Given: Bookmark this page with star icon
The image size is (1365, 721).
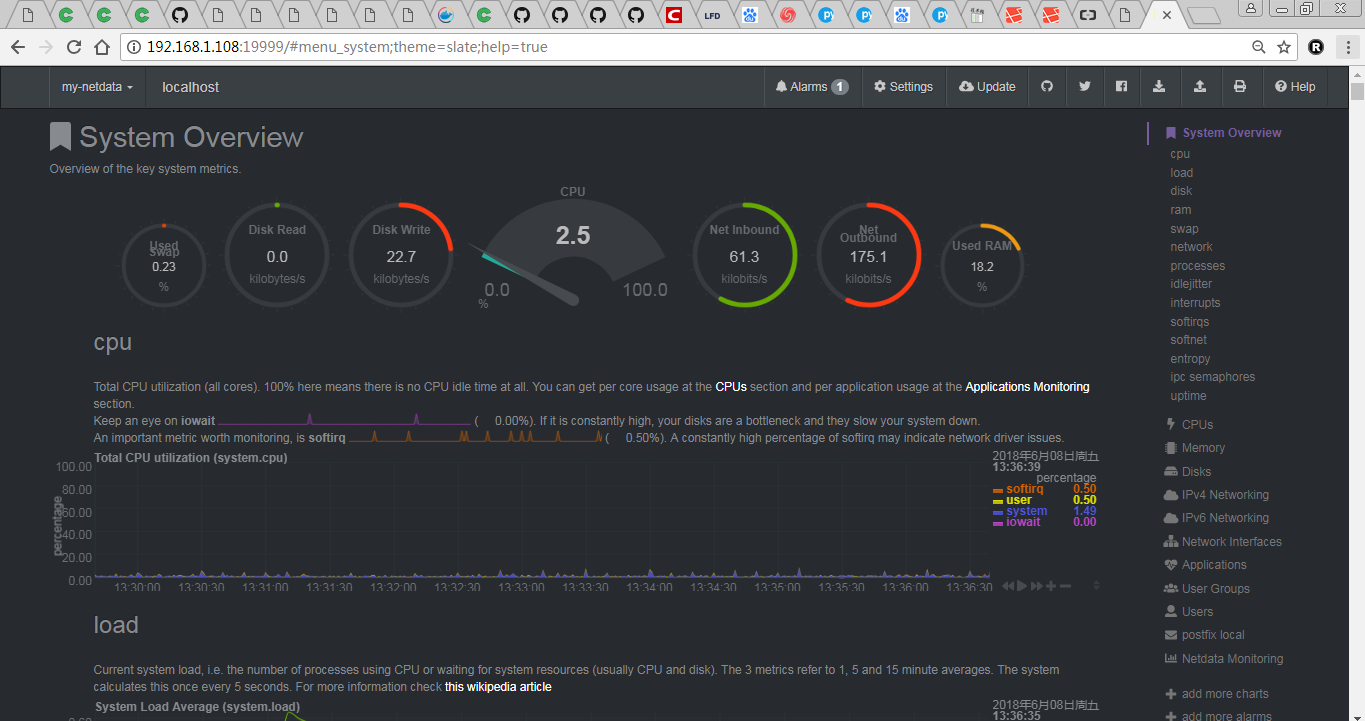Looking at the screenshot, I should point(1284,47).
